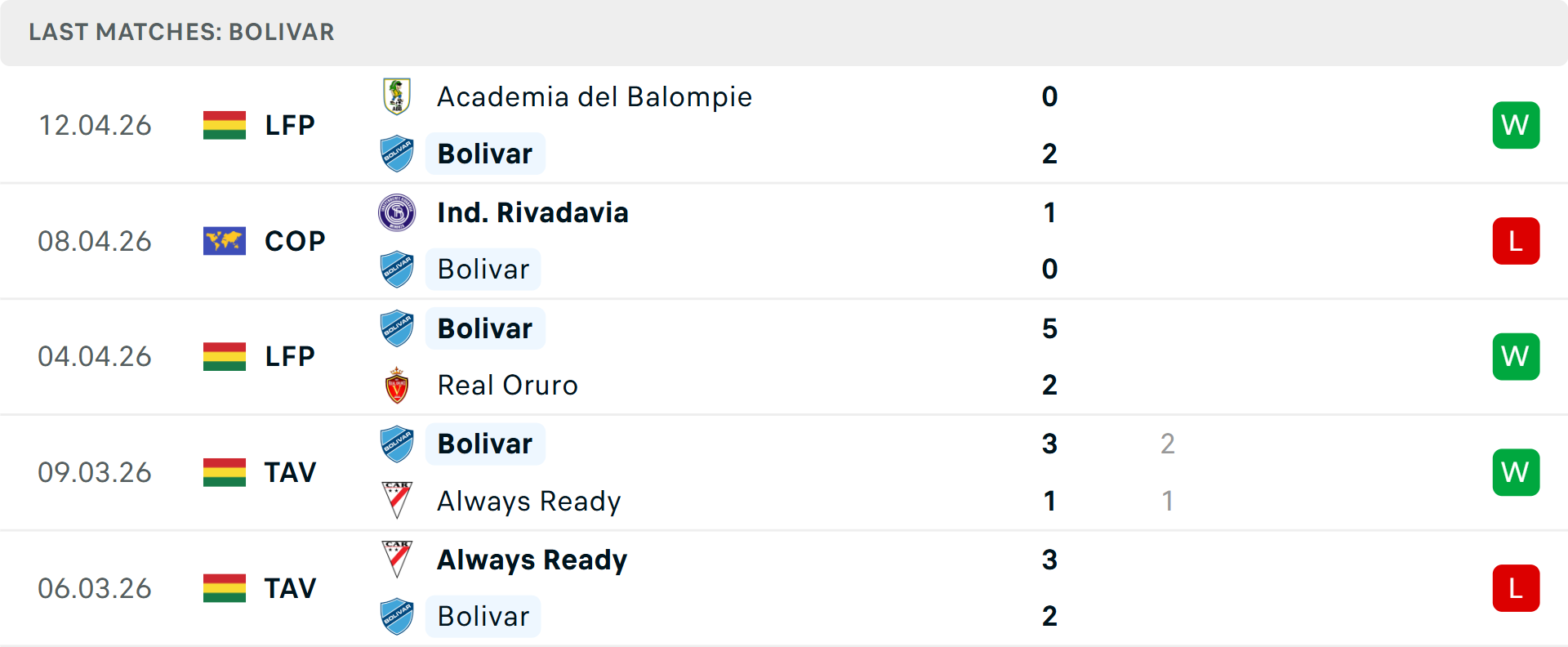Click the green W badge on the 04.04 match

[x=1516, y=356]
